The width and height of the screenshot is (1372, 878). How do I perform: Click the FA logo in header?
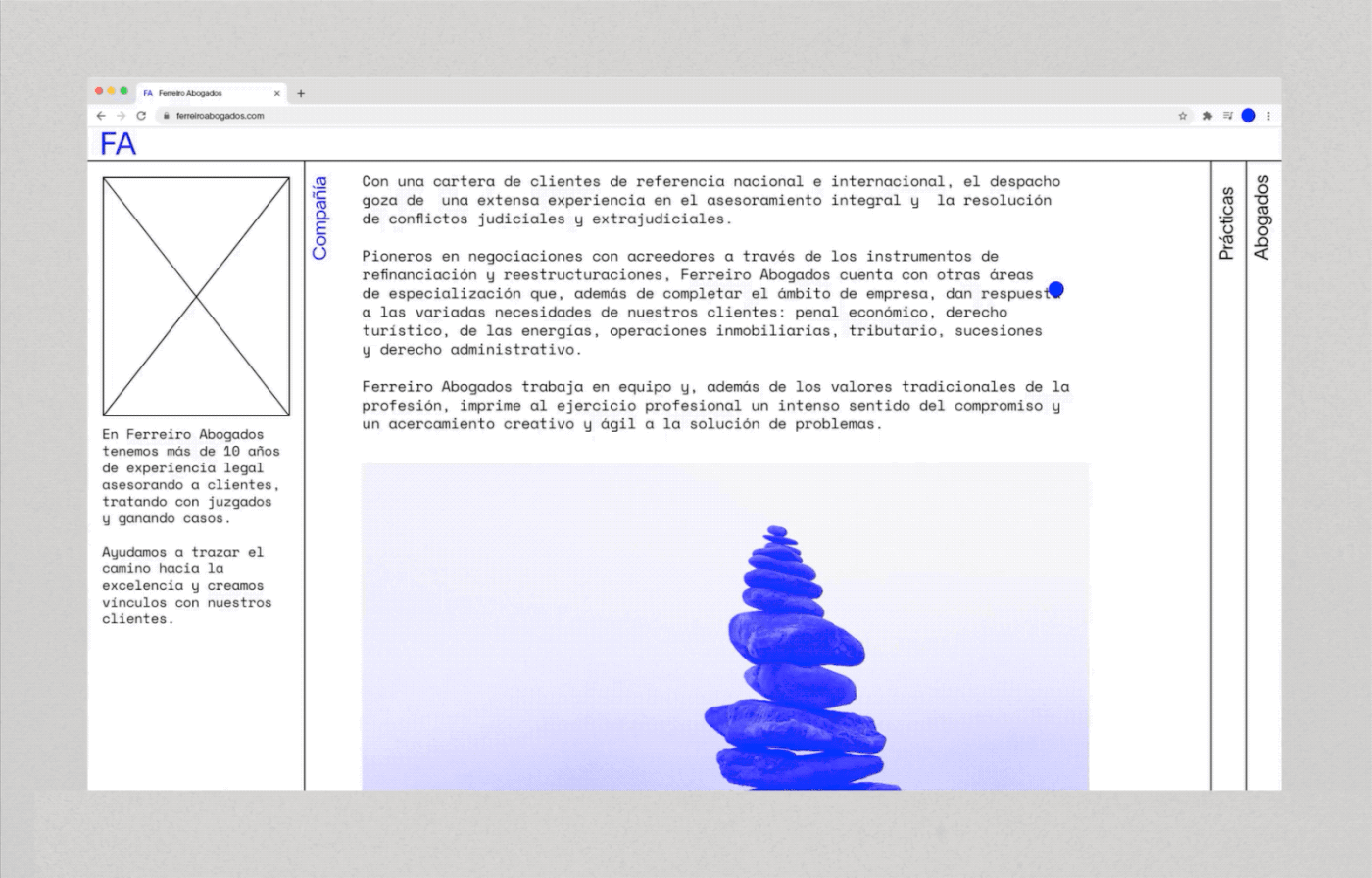pyautogui.click(x=118, y=144)
